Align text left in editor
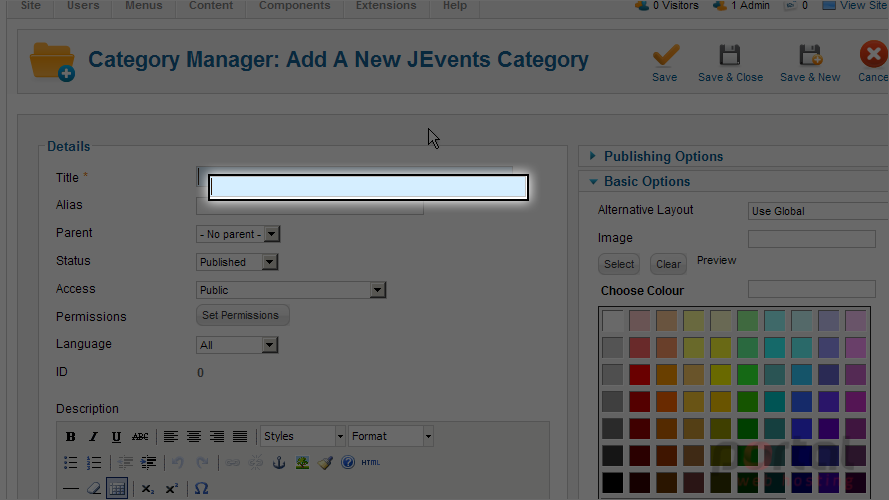This screenshot has height=500, width=889. [171, 437]
